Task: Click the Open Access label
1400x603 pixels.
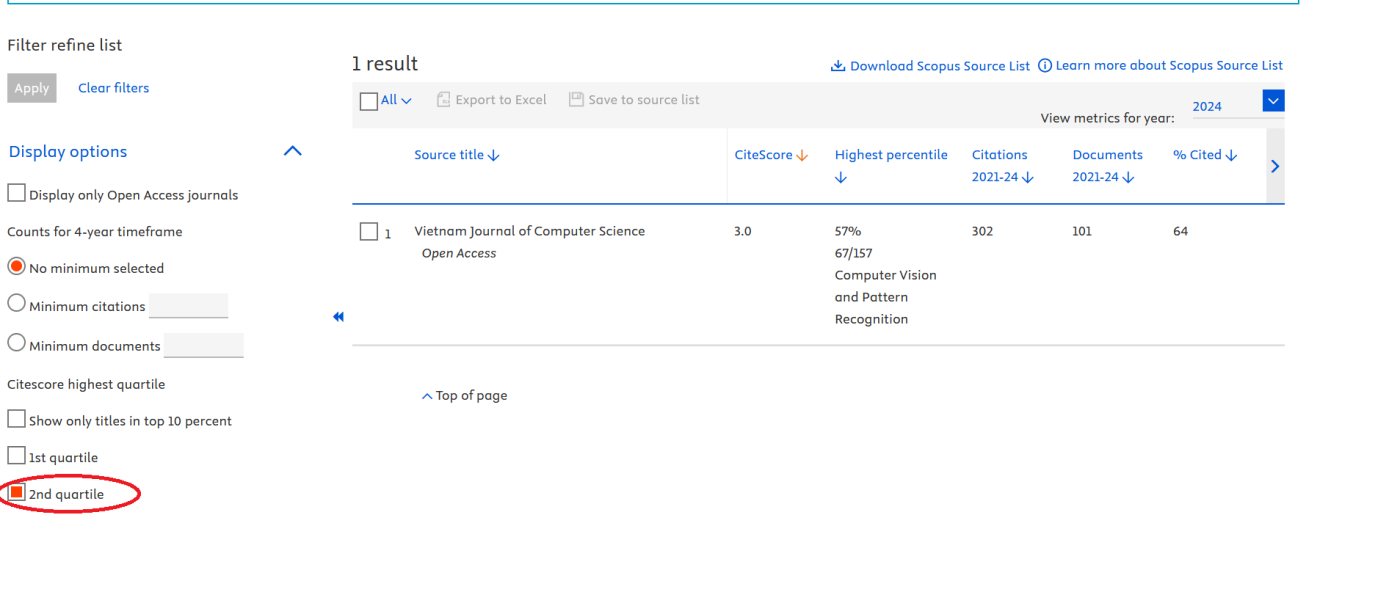Action: tap(459, 253)
